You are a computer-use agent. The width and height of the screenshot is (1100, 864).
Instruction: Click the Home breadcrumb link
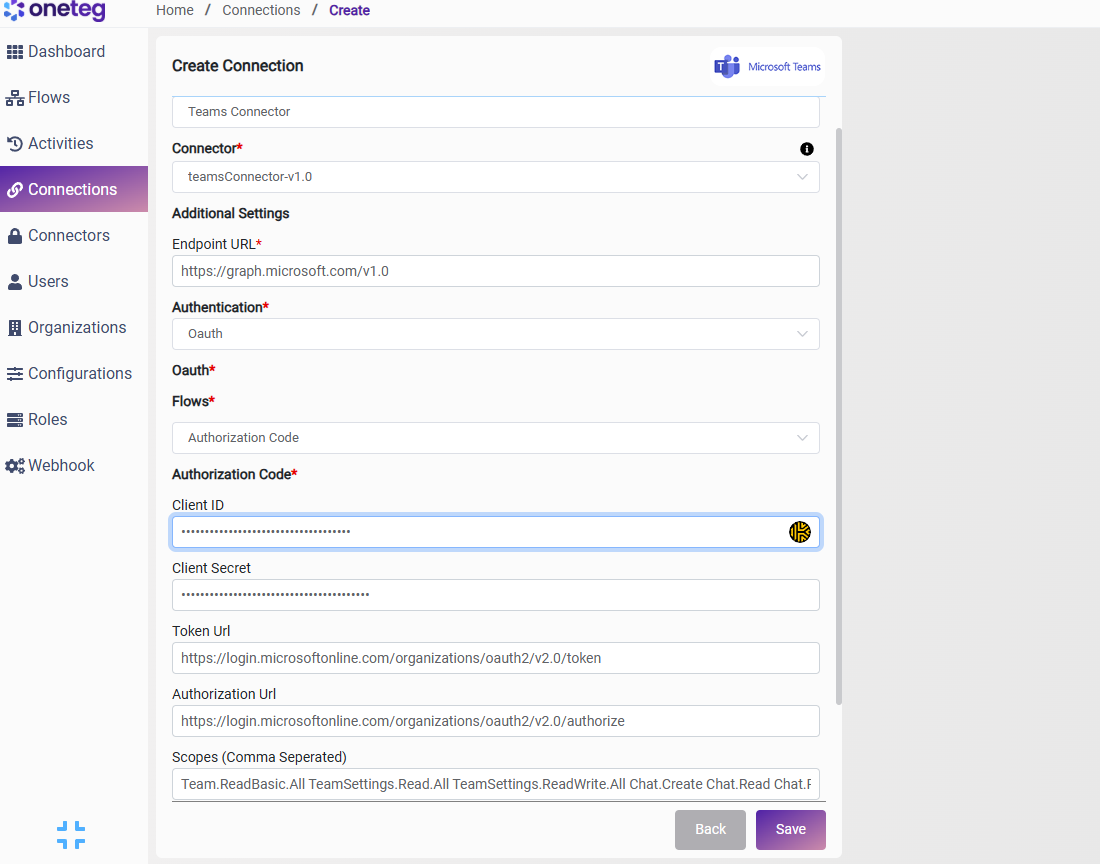click(175, 11)
